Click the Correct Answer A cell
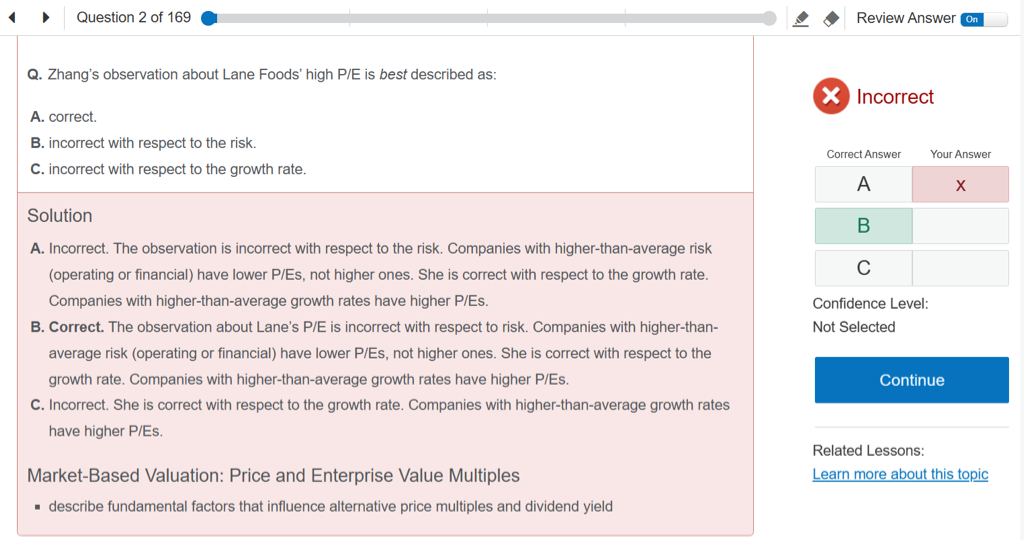The width and height of the screenshot is (1024, 540). (x=863, y=185)
